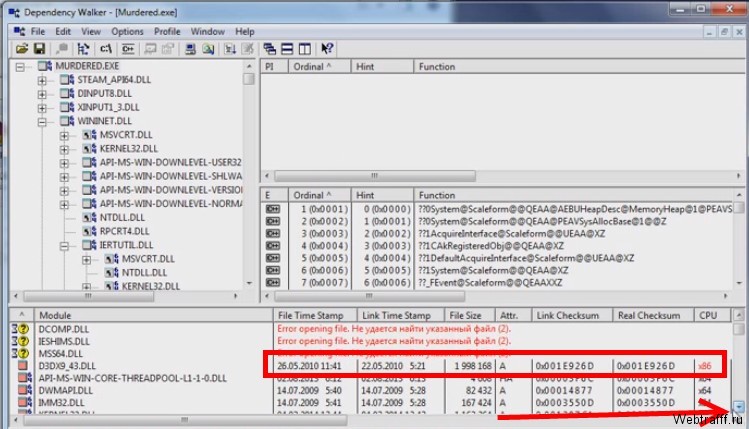The image size is (749, 429).
Task: Click module list scroll-down arrow
Action: tap(738, 407)
